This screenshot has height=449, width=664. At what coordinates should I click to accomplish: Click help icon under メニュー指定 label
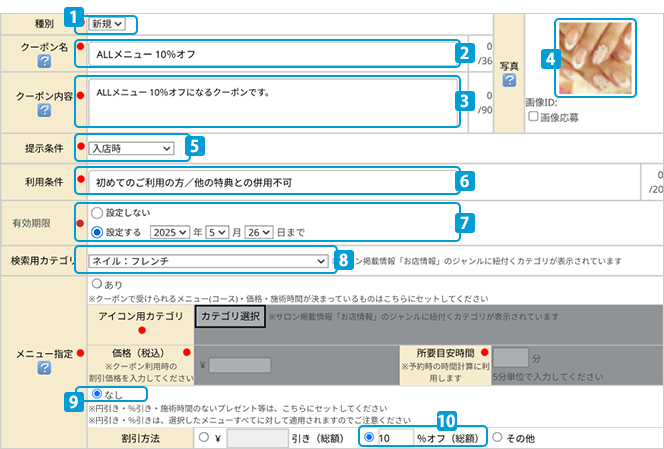[x=42, y=367]
